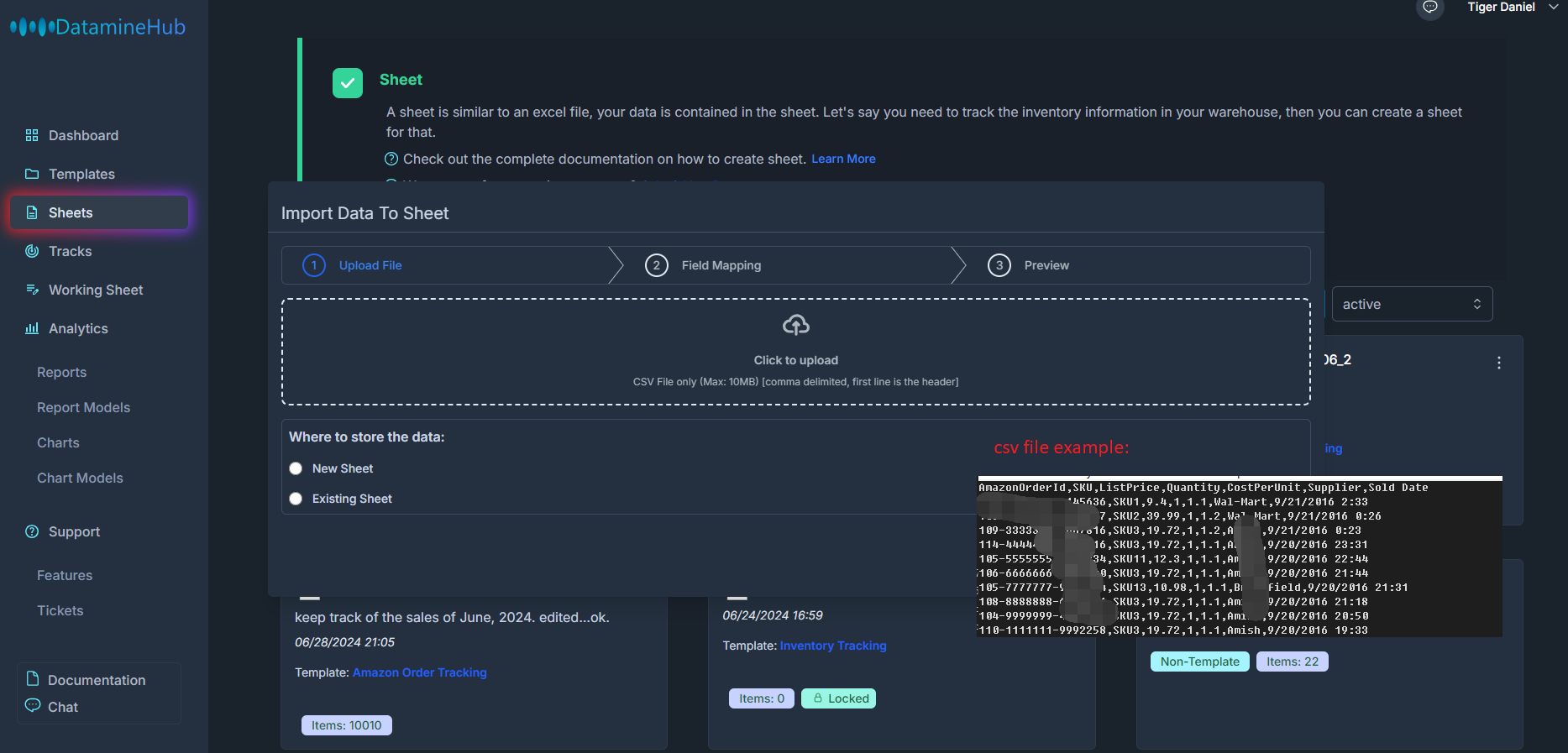Click the Analytics bar chart icon
Viewport: 1568px width, 753px height.
point(32,328)
